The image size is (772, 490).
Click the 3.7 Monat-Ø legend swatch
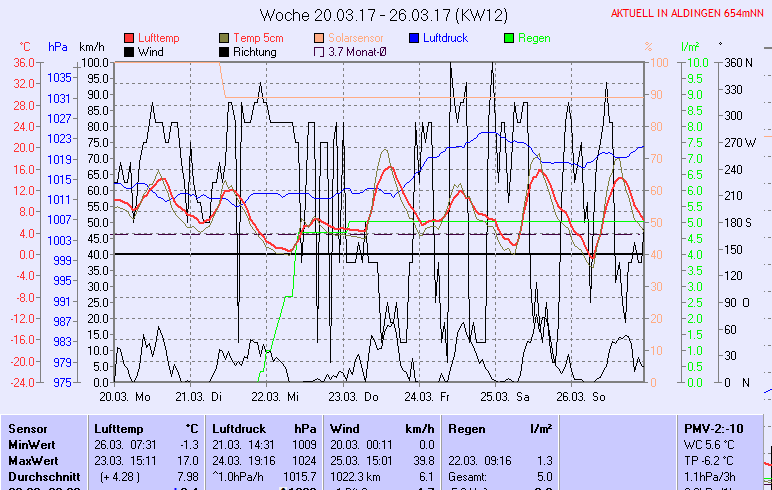(x=320, y=52)
